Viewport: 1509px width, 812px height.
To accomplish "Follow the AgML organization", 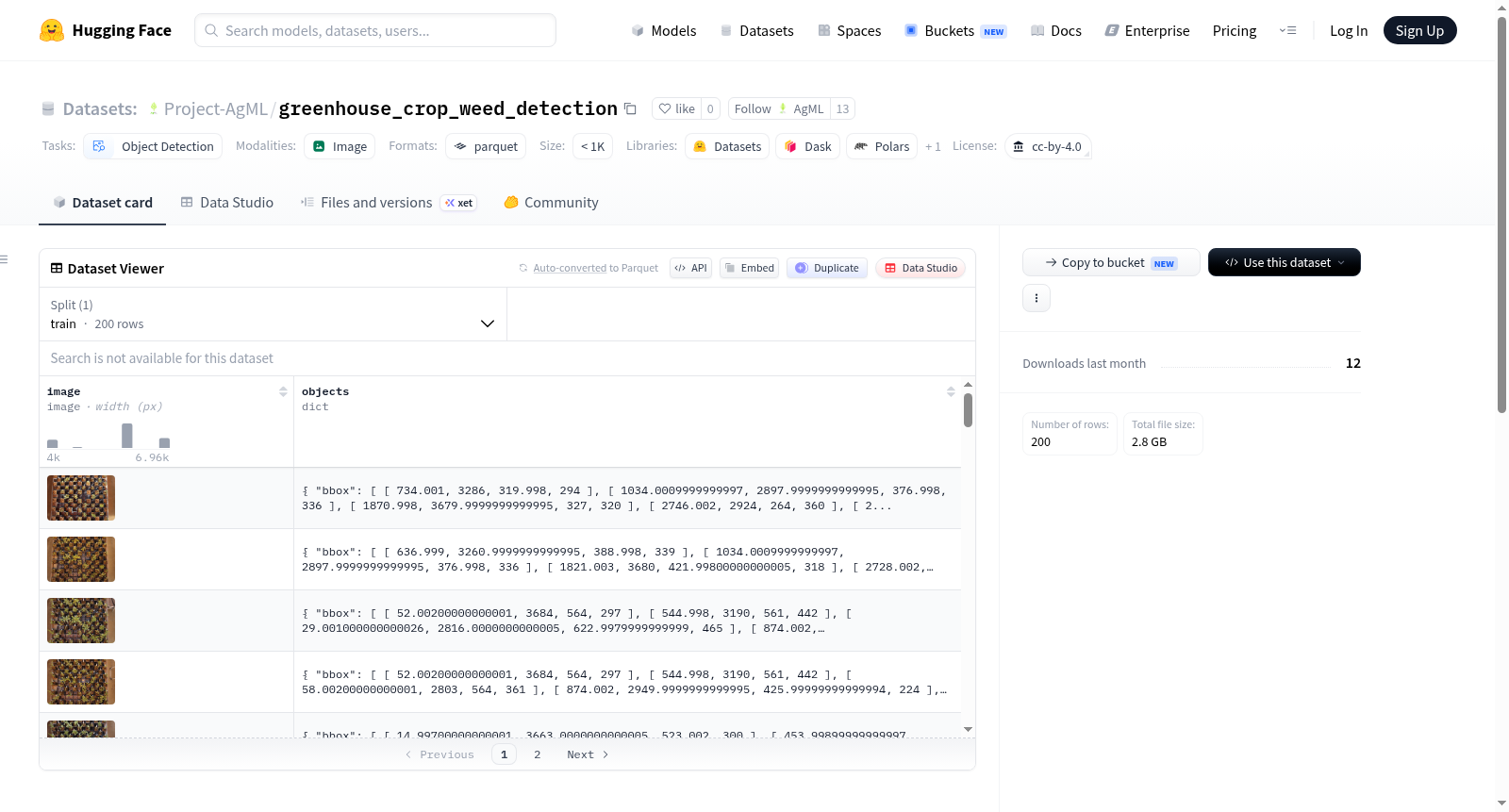I will click(x=779, y=108).
